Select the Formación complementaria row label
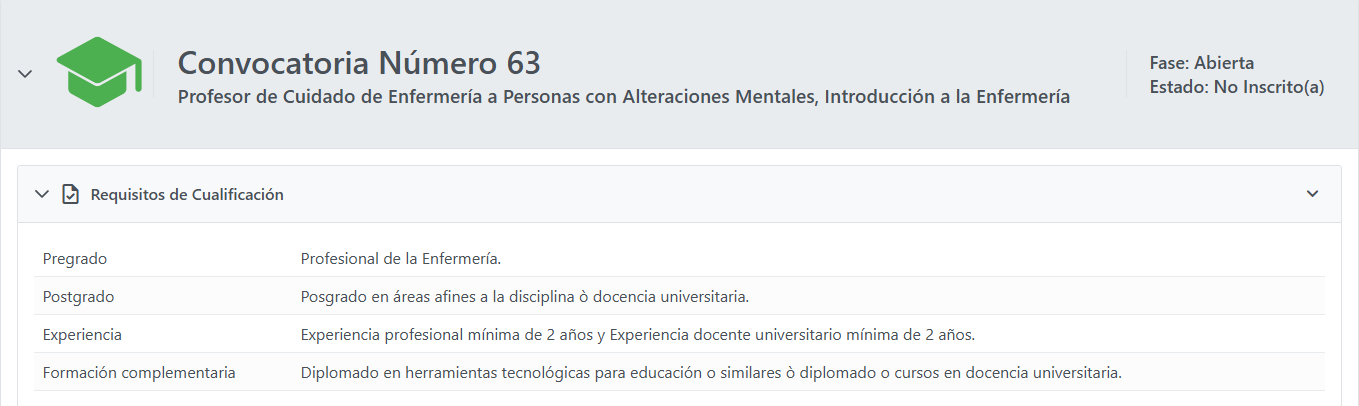Image resolution: width=1359 pixels, height=406 pixels. (139, 373)
